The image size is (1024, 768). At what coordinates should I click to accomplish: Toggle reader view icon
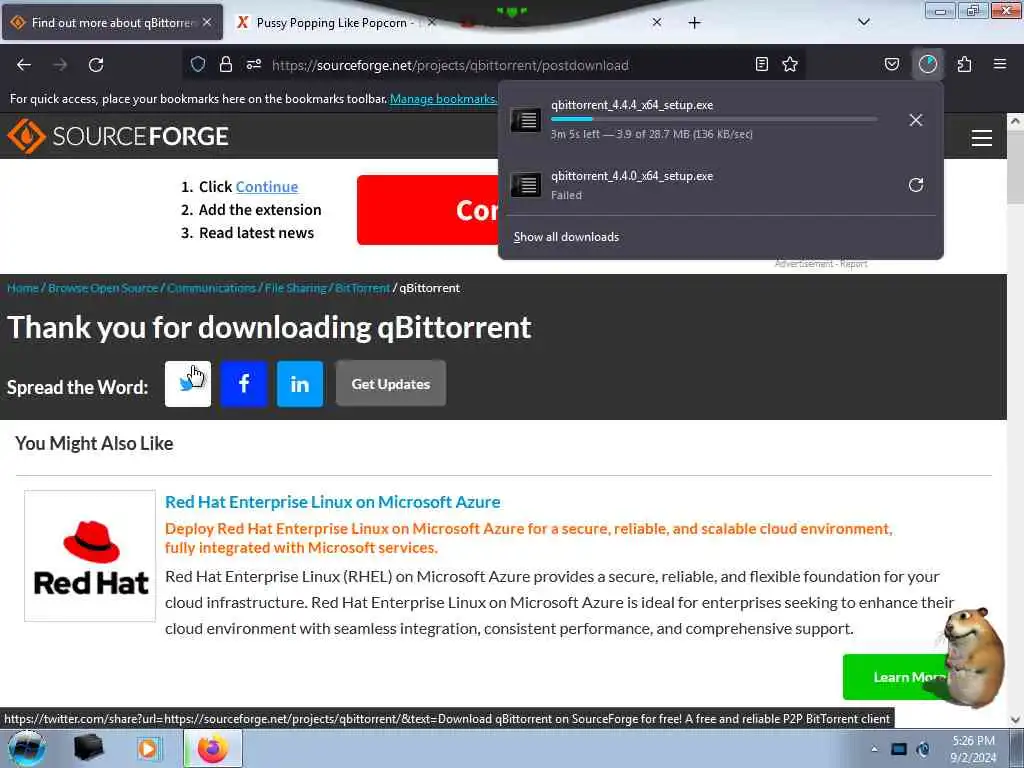761,64
